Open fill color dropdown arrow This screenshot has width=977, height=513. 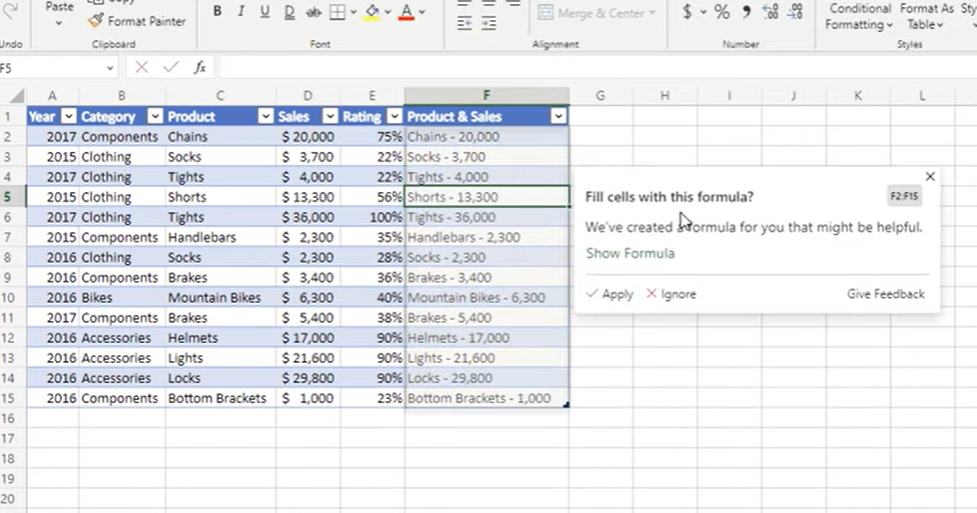[388, 12]
